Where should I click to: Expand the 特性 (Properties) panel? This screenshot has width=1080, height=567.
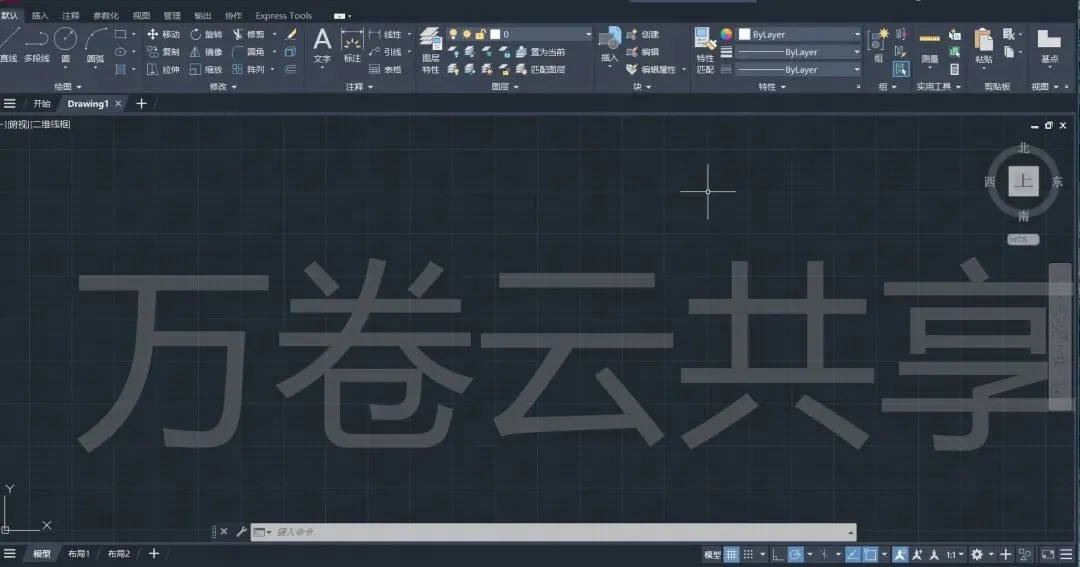(772, 87)
